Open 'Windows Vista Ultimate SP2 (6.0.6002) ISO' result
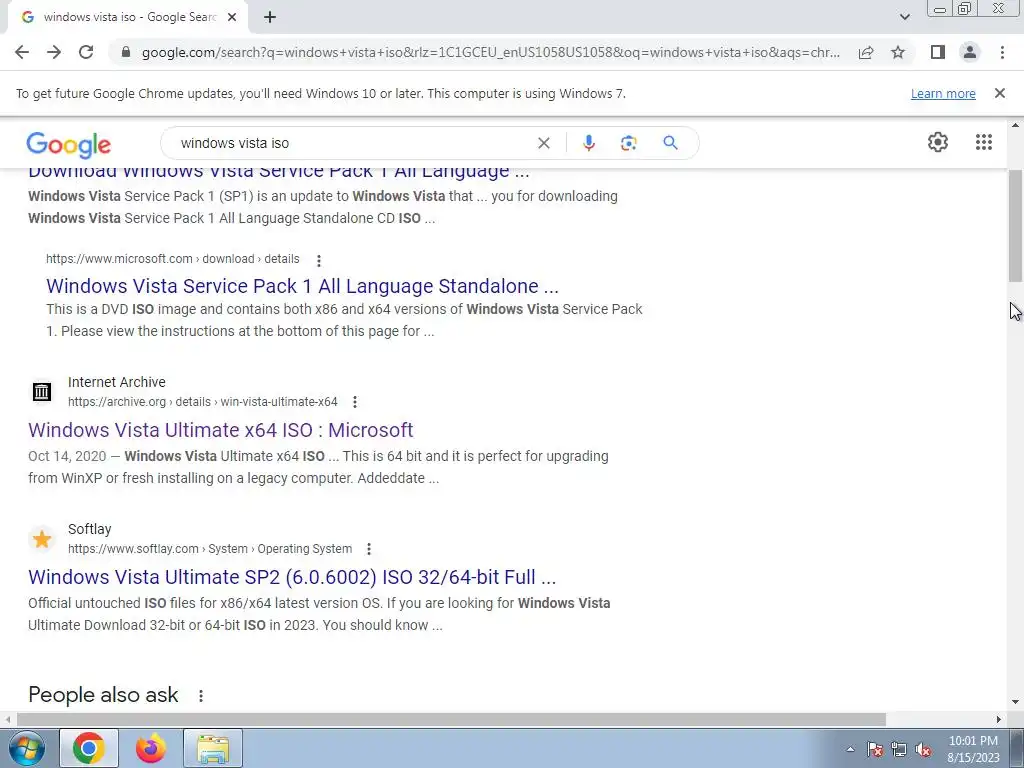 (292, 577)
